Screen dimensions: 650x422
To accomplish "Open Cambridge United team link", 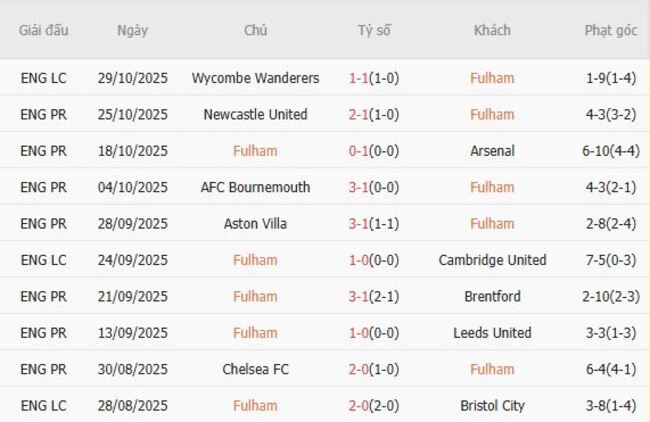I will [x=492, y=260].
